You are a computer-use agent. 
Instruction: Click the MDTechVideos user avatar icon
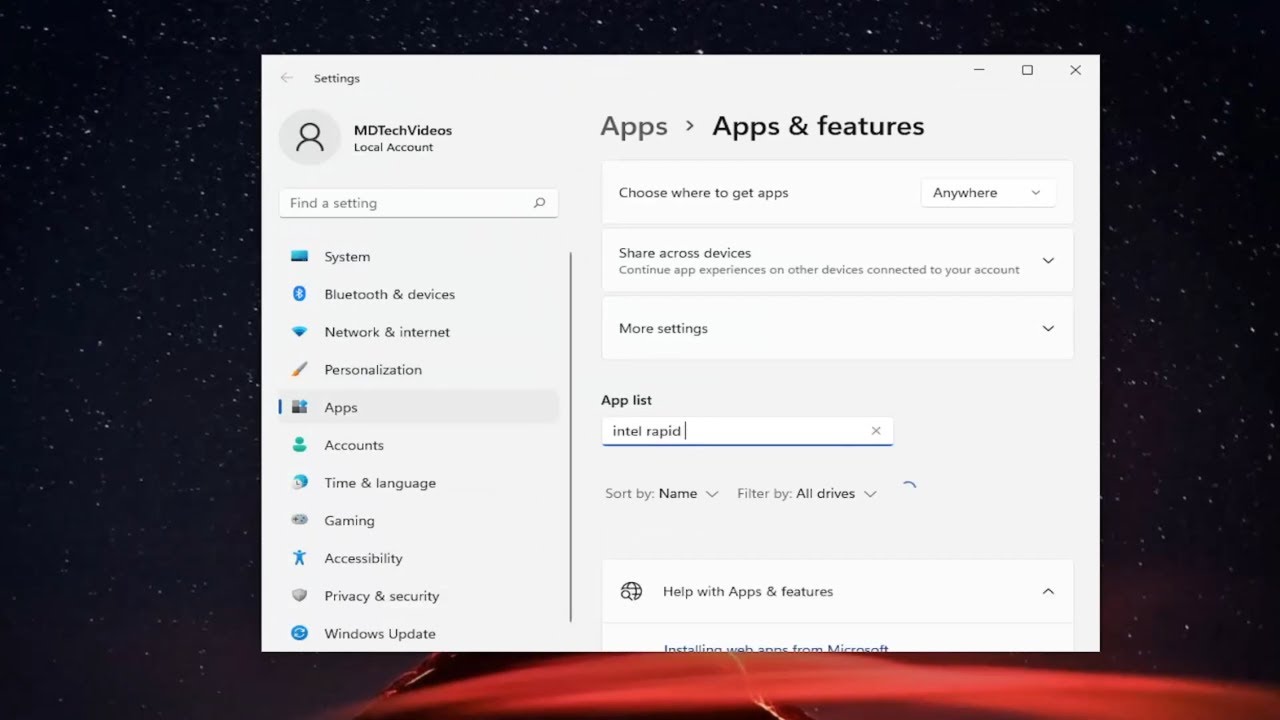(310, 137)
